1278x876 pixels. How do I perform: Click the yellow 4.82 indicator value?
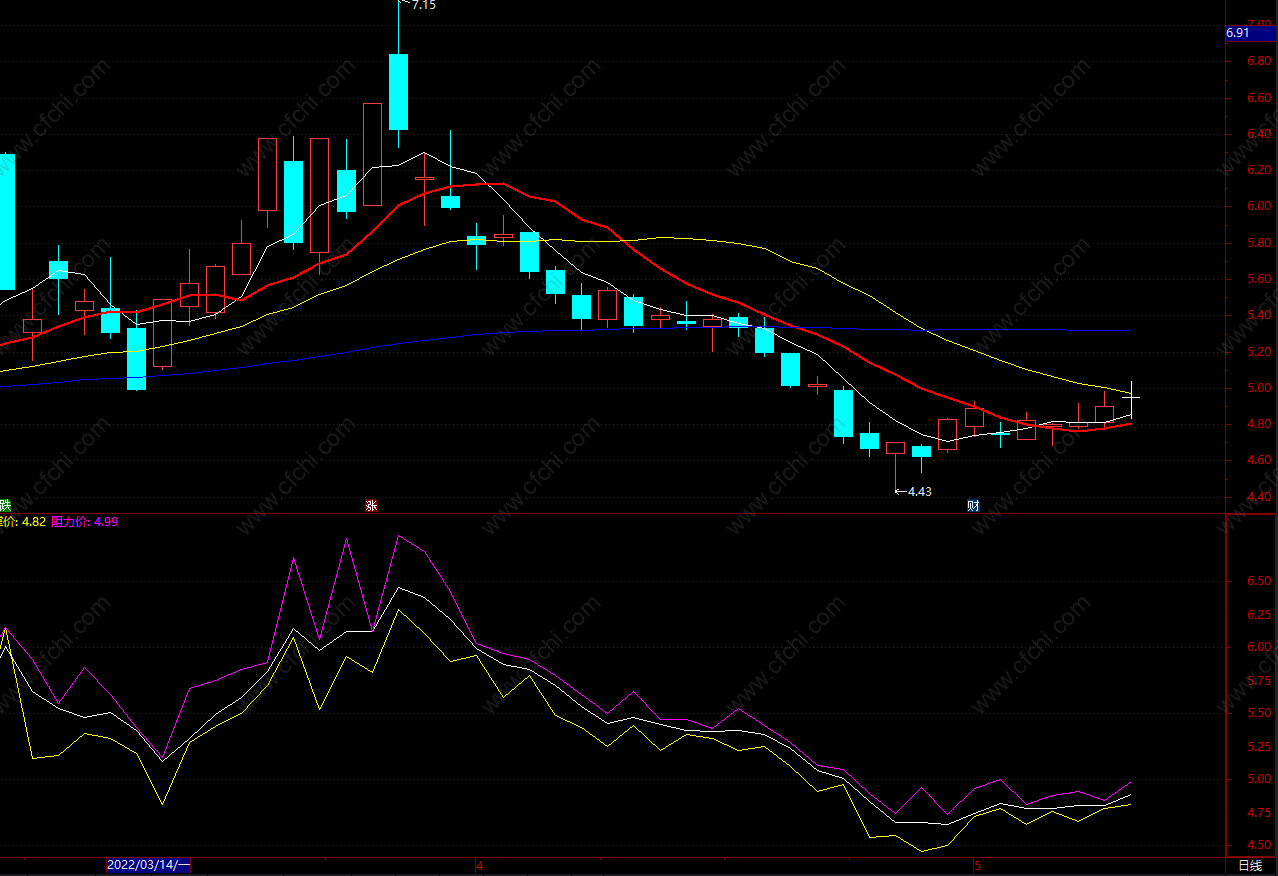pos(34,521)
